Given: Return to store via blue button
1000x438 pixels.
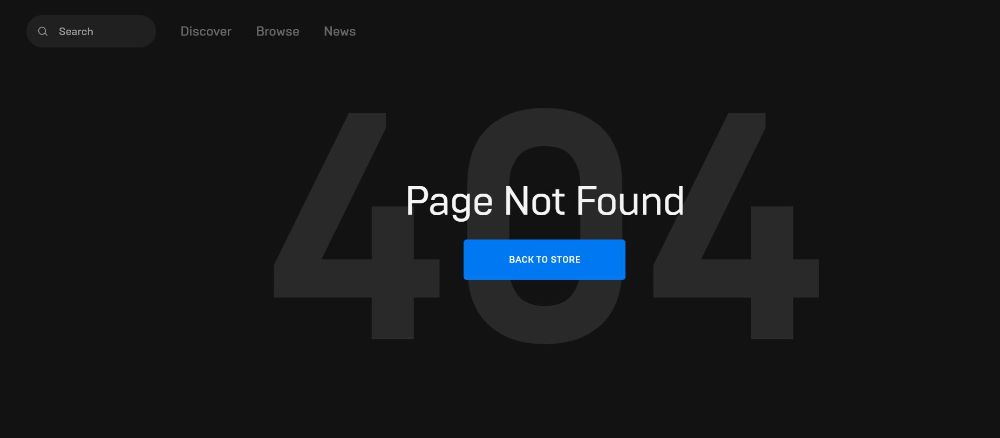Looking at the screenshot, I should coord(544,259).
